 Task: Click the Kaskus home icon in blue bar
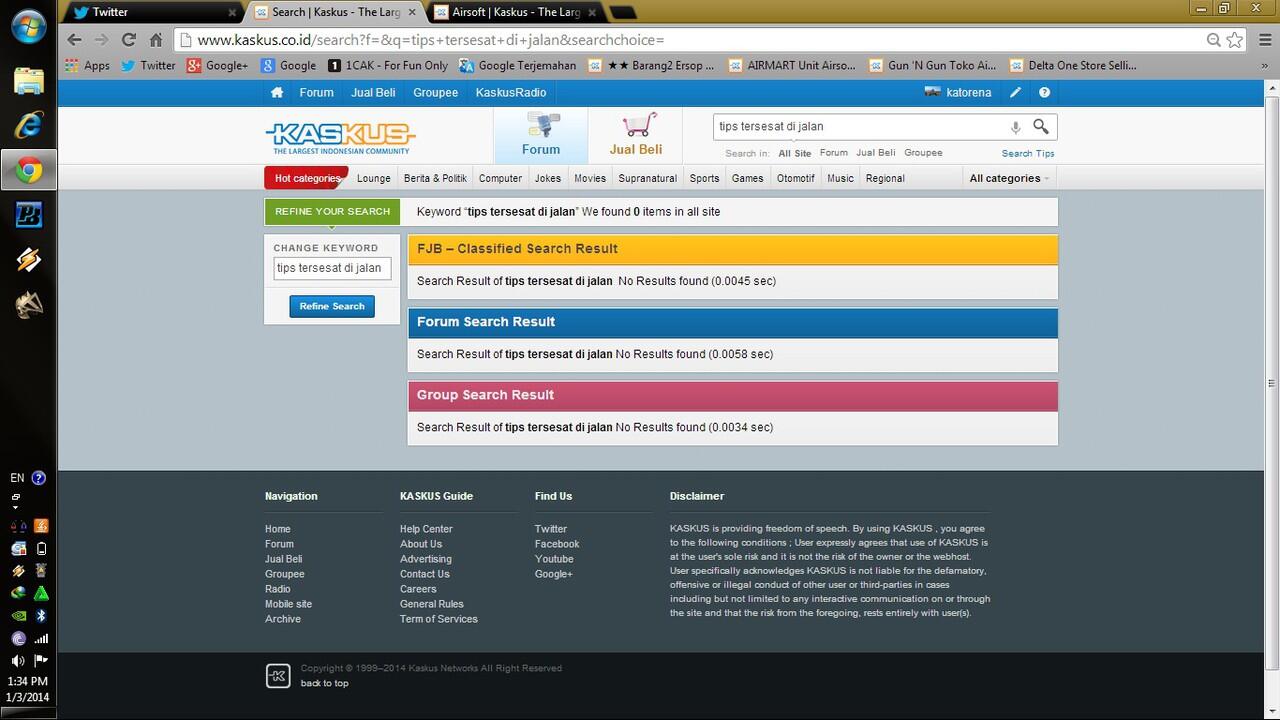click(277, 92)
